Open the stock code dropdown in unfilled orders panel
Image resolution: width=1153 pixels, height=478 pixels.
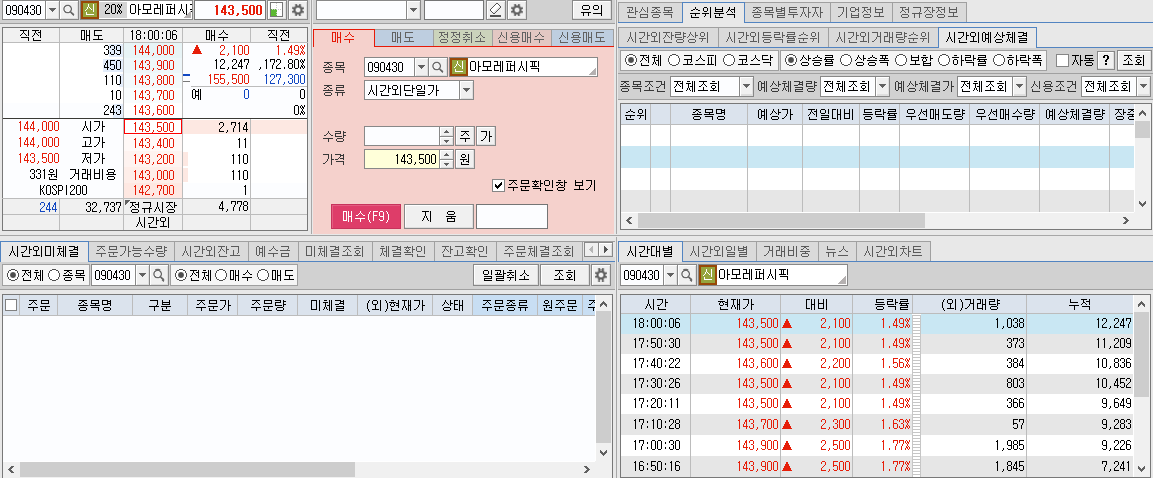point(142,275)
